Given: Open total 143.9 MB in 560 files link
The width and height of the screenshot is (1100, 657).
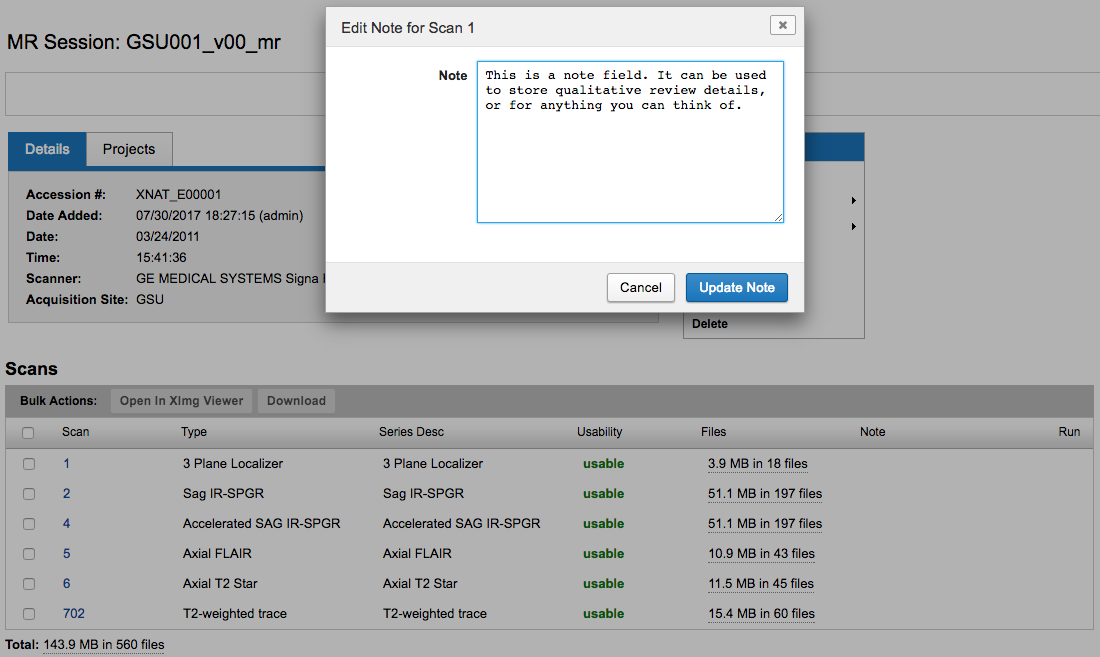Looking at the screenshot, I should coord(104,645).
